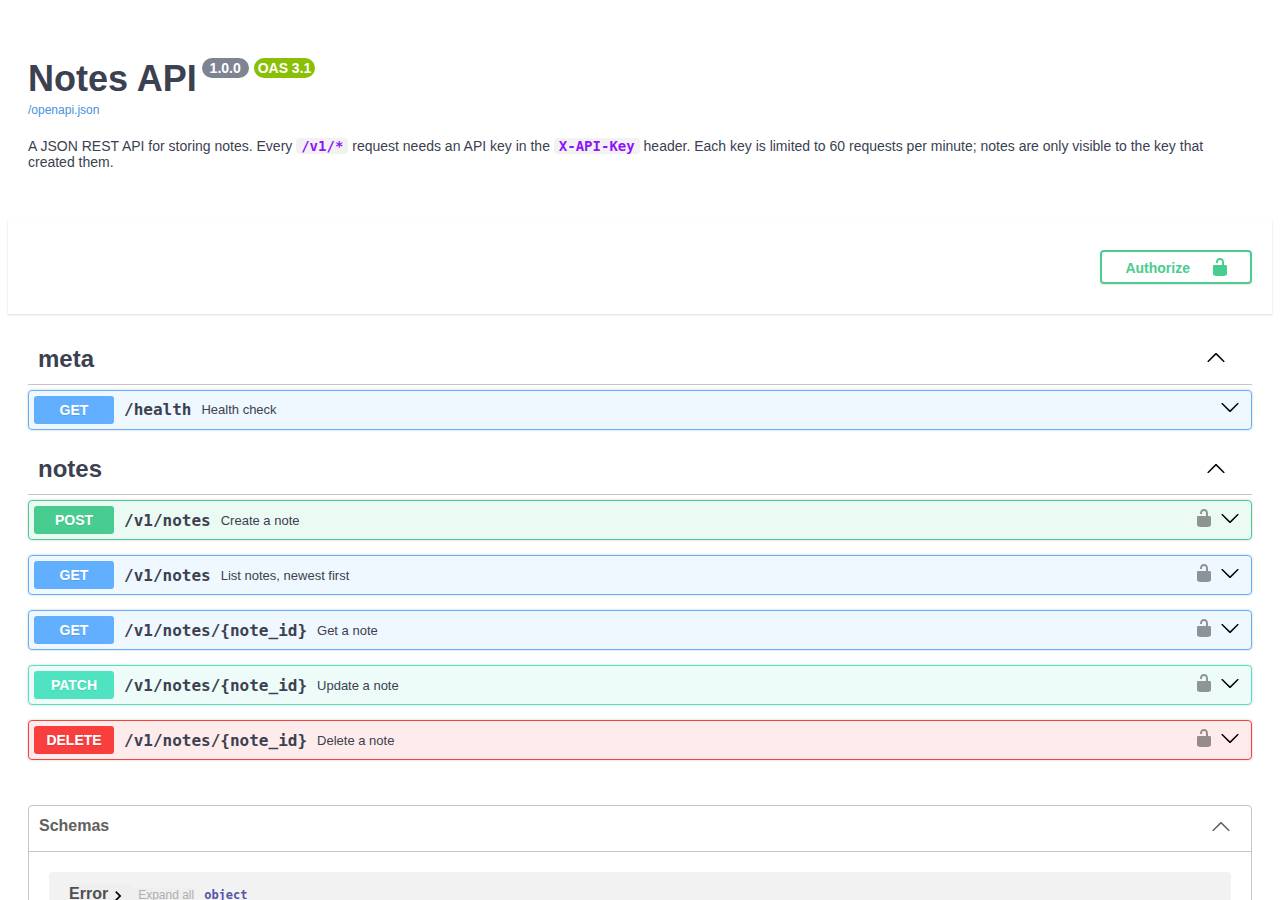Click the OAS 3.1 version badge
The height and width of the screenshot is (900, 1280).
pyautogui.click(x=285, y=68)
